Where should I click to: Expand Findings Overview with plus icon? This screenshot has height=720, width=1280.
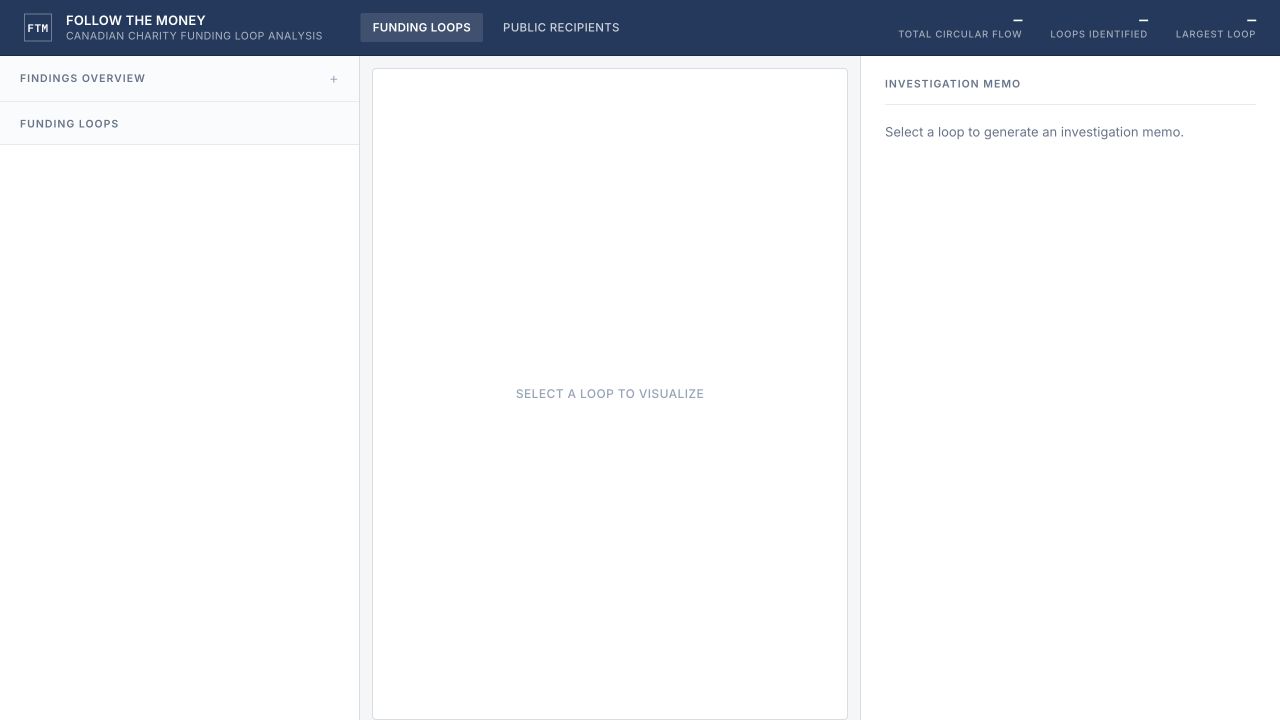(x=334, y=79)
